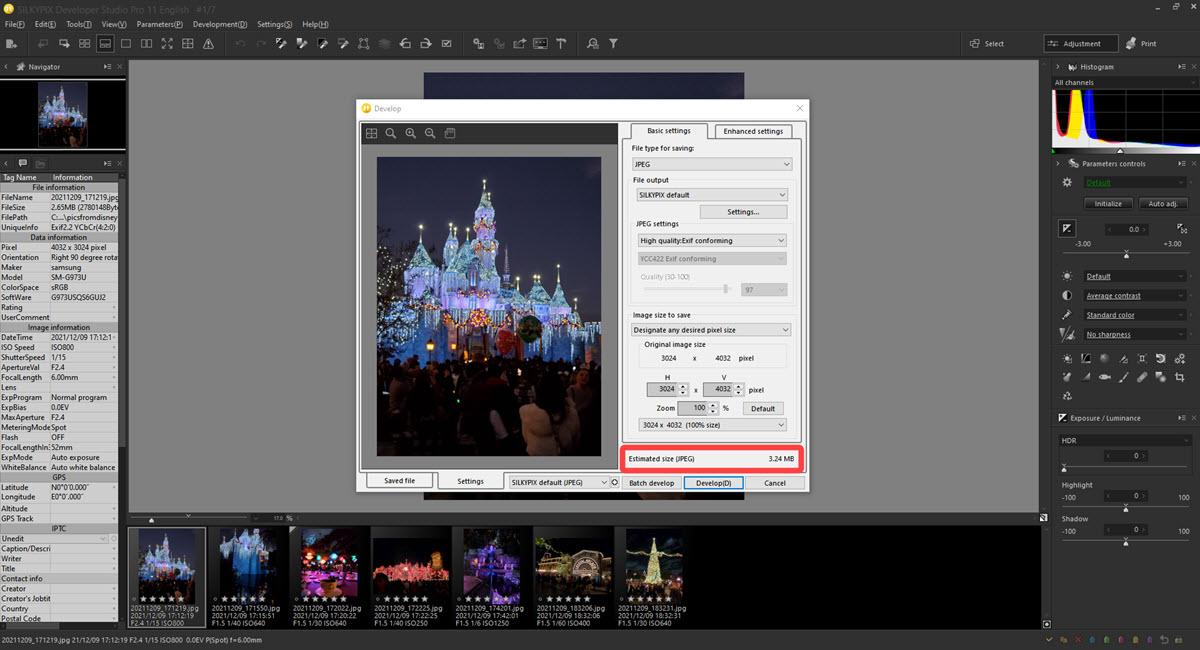Toggle the lock icon beside SILKYPIX default (JPEG)
This screenshot has height=650, width=1200.
(x=614, y=482)
